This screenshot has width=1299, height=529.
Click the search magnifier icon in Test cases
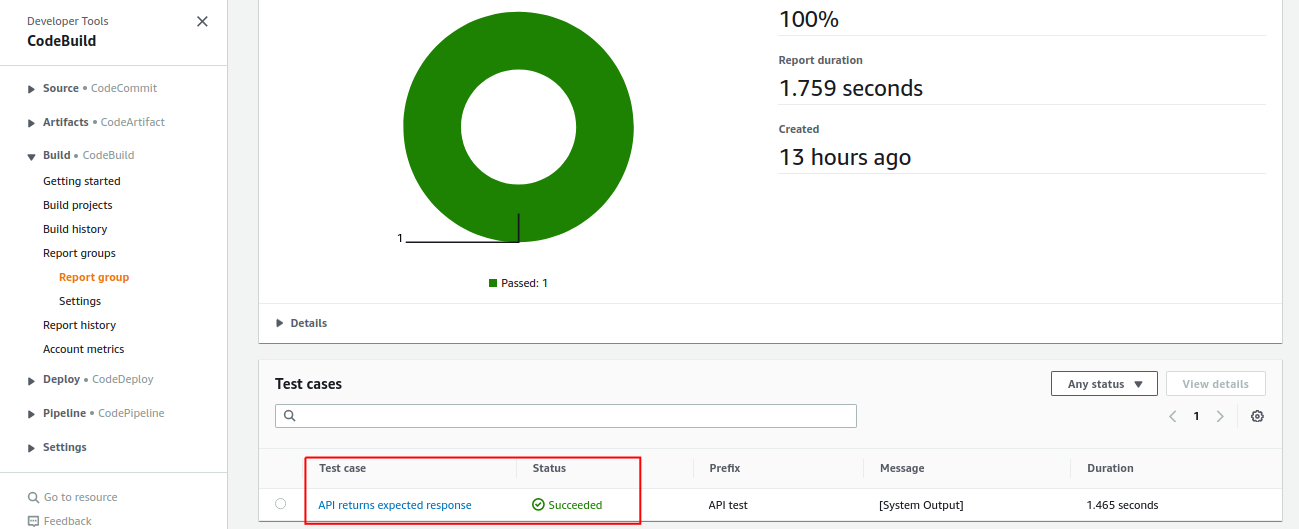(289, 416)
